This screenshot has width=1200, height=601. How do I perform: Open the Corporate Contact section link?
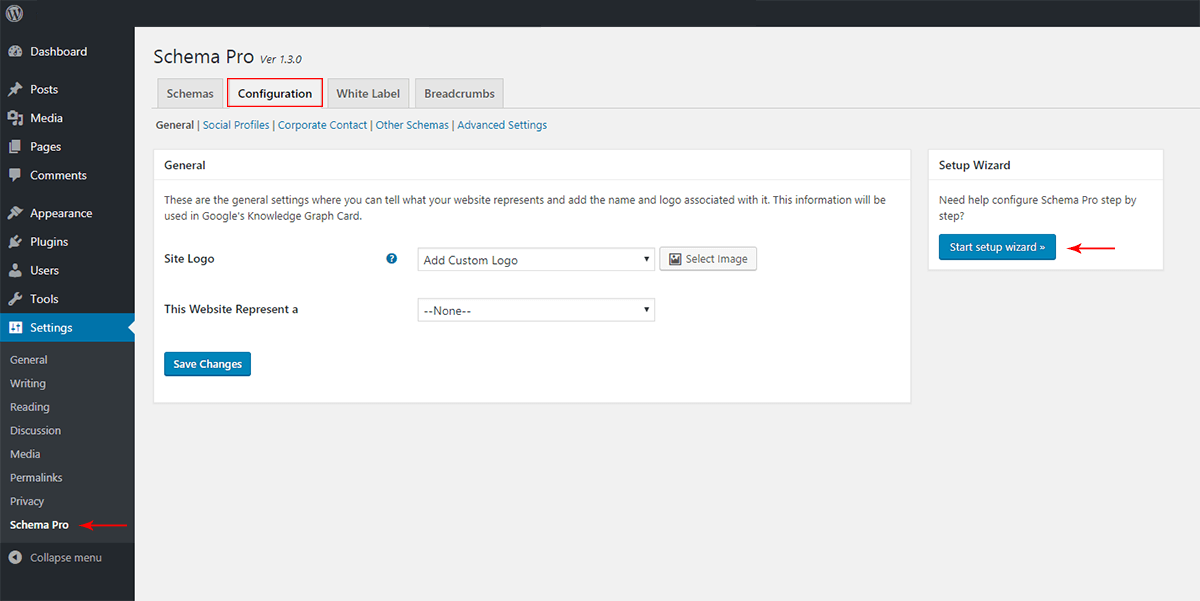click(323, 125)
